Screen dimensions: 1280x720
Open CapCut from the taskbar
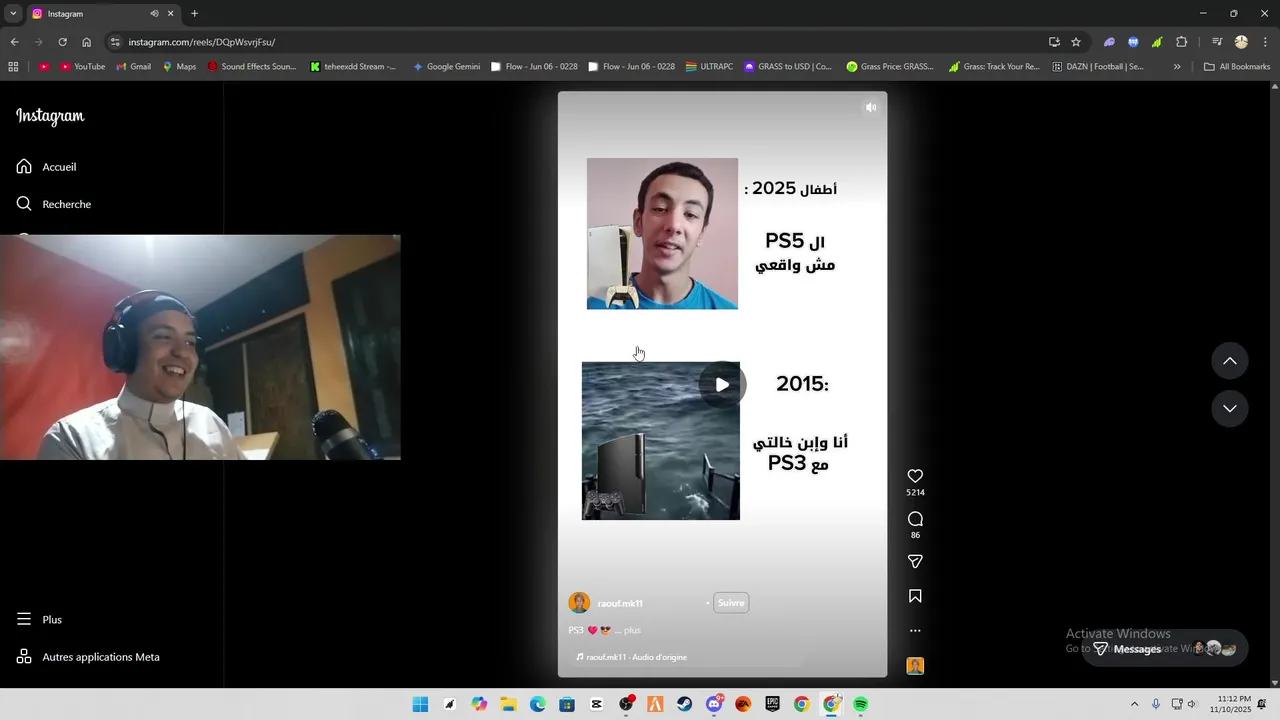coord(596,704)
